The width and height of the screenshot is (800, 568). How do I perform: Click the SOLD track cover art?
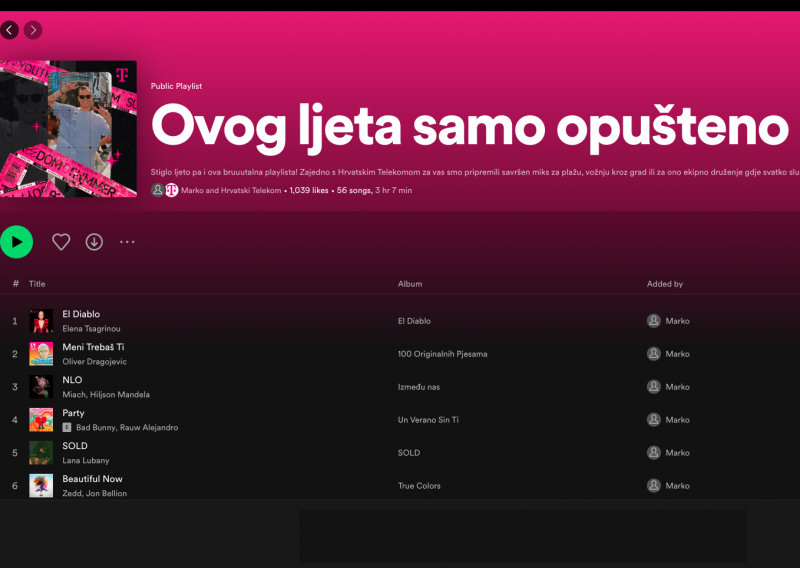tap(41, 453)
